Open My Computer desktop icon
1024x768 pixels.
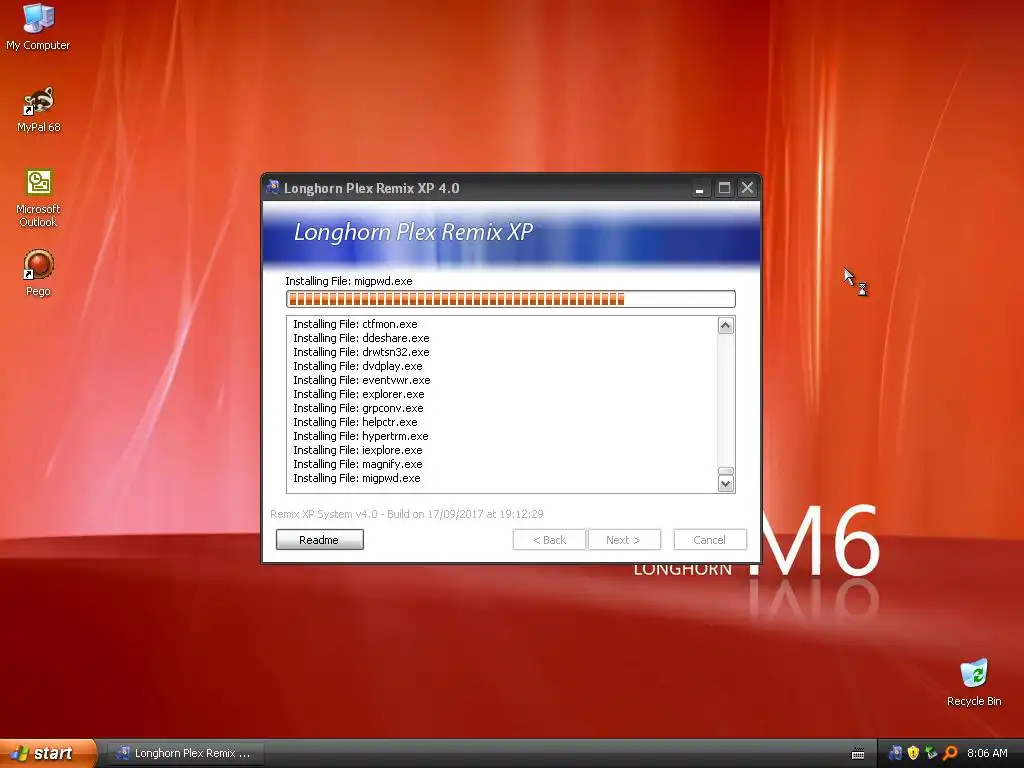point(38,27)
